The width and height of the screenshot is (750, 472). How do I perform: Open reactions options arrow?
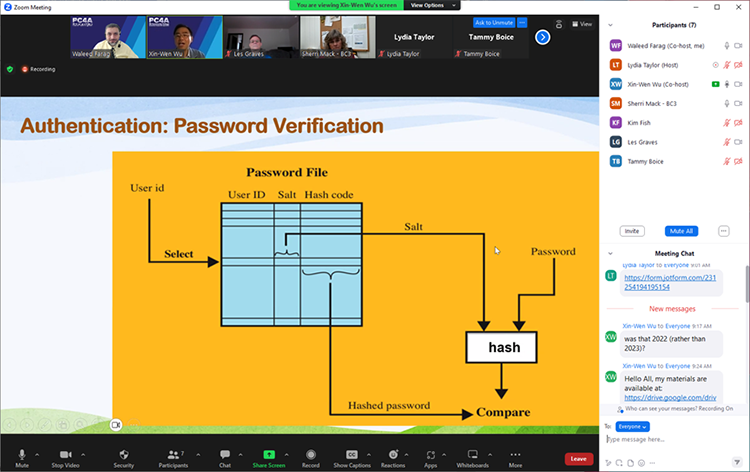(407, 455)
